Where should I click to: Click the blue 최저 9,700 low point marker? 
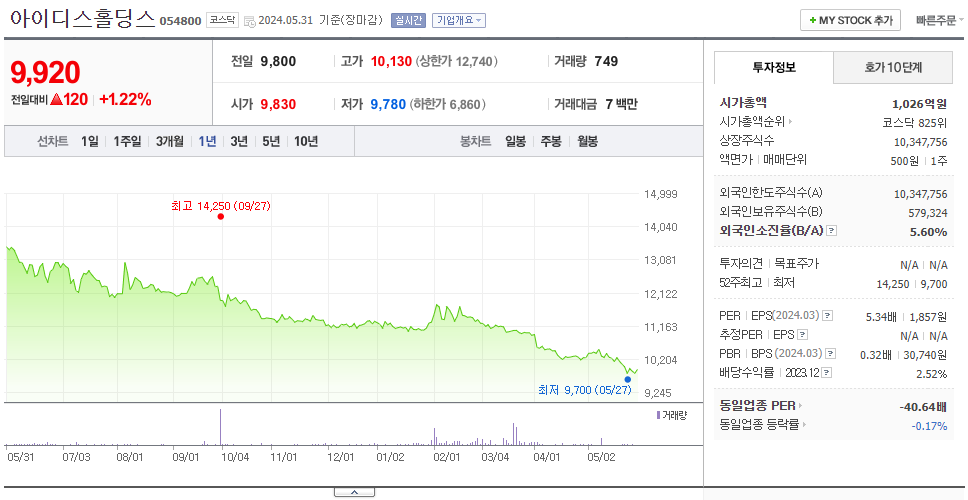pos(628,379)
